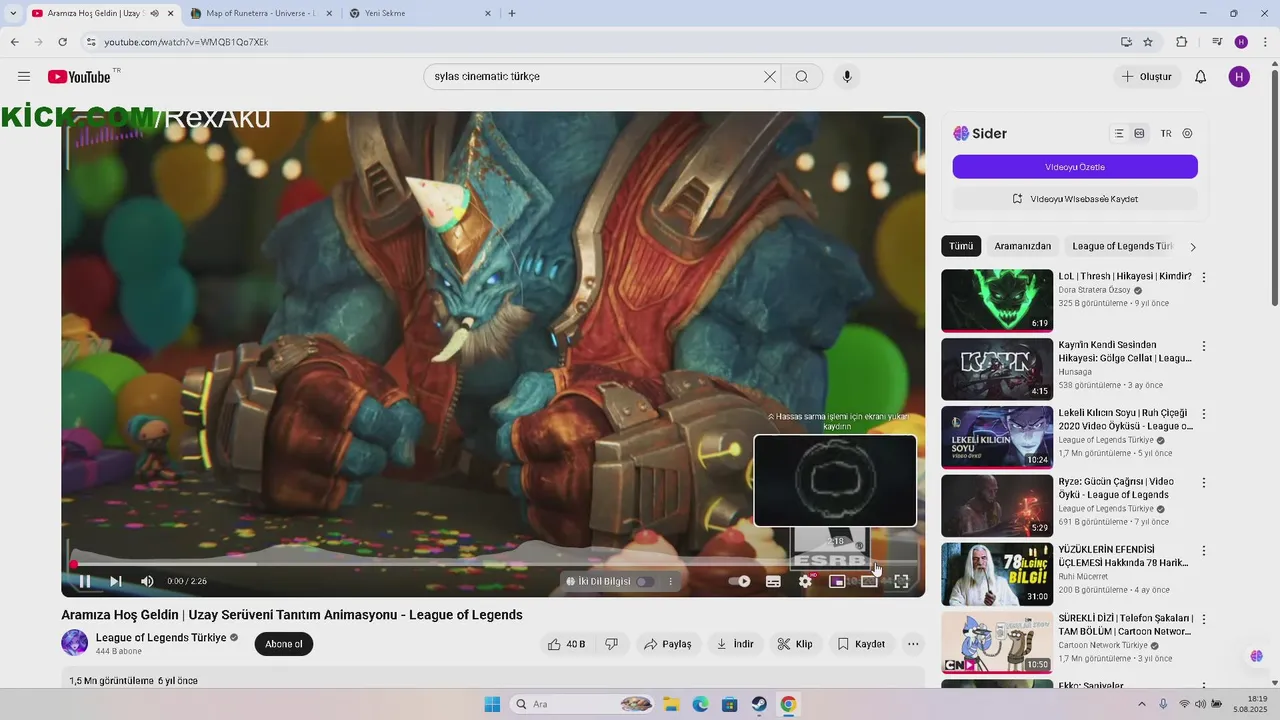Clear the search box with X
The height and width of the screenshot is (720, 1280).
(770, 77)
